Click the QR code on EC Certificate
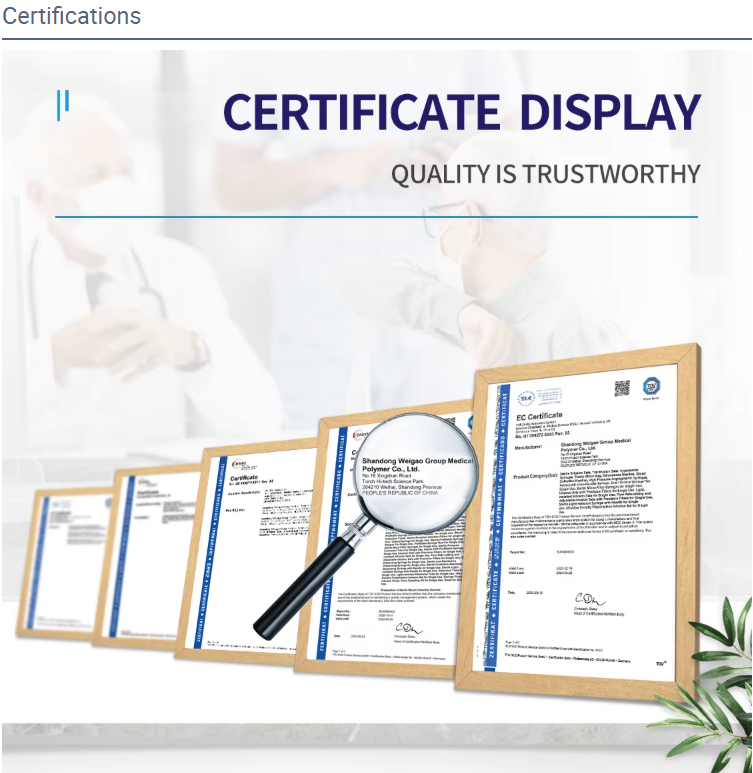Screen dimensions: 753x773 point(622,388)
